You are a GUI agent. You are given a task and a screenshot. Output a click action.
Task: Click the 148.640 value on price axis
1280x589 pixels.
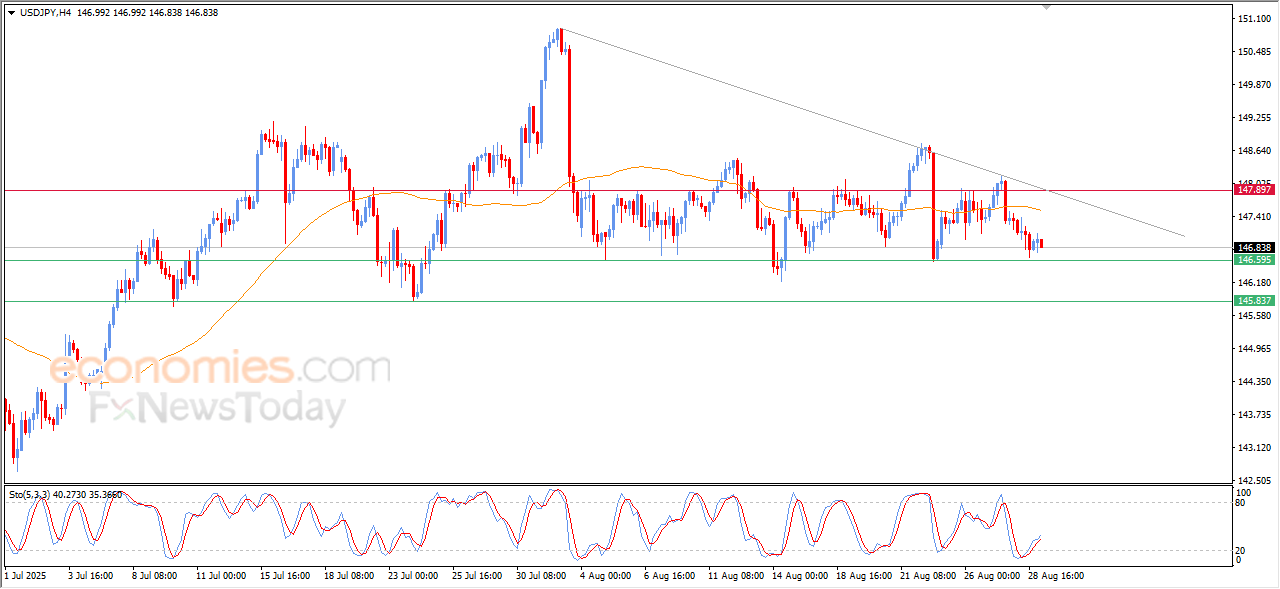pyautogui.click(x=1254, y=151)
